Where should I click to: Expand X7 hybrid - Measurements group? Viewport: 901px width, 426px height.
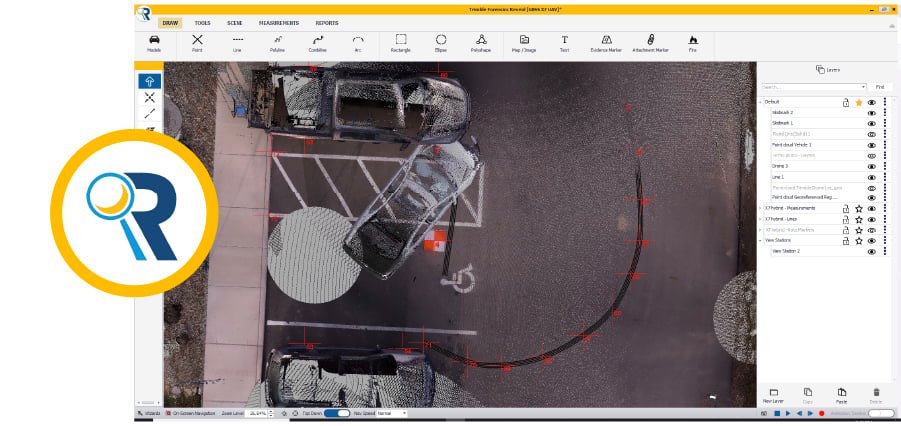pos(761,209)
